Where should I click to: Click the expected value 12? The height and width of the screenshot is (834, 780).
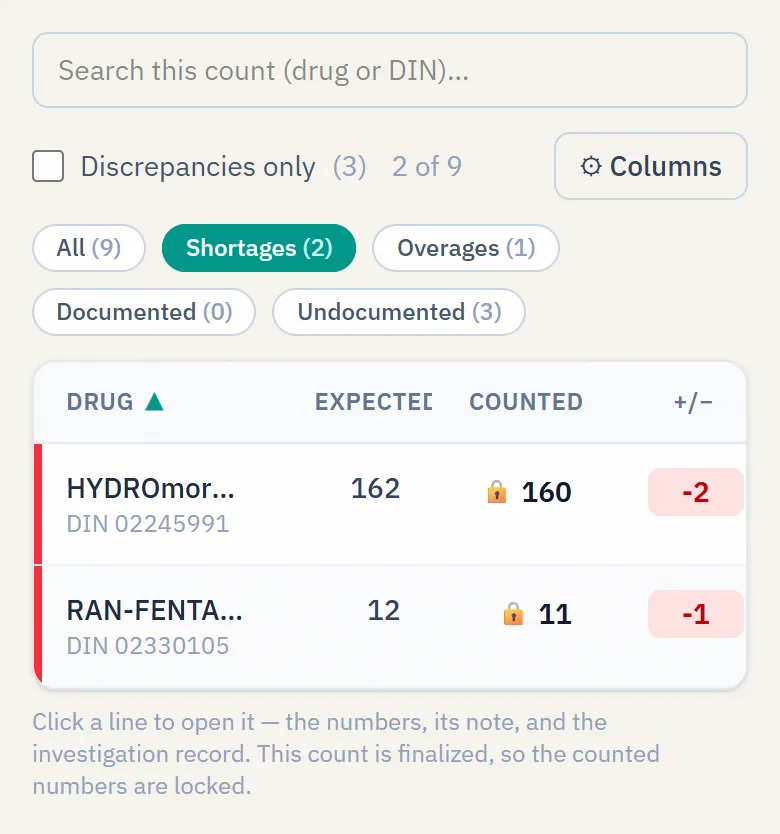[x=384, y=610]
